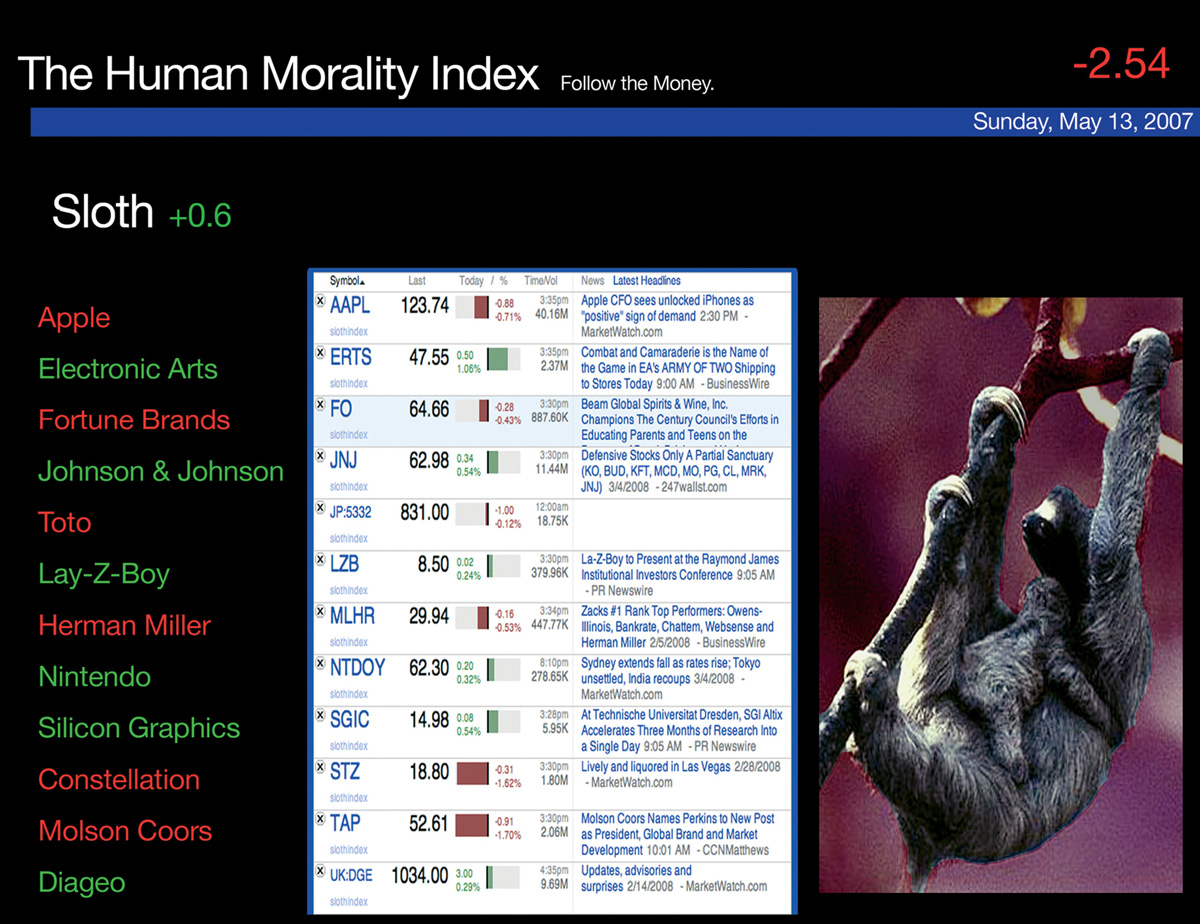Open the MLHR ticker symbol
This screenshot has width=1200, height=924.
tap(353, 617)
